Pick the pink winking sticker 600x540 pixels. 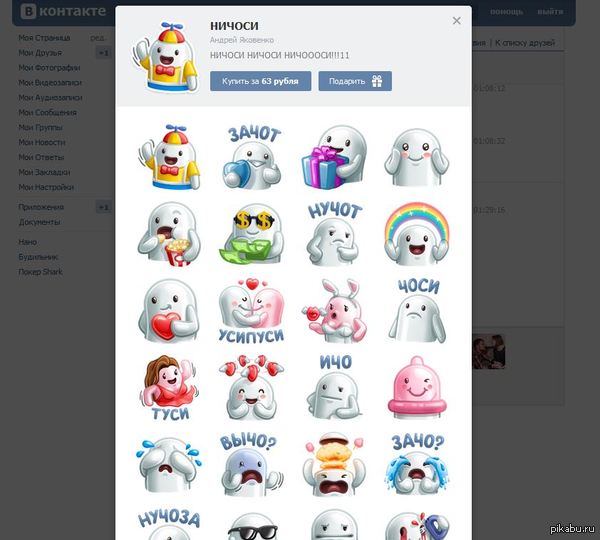pos(417,388)
